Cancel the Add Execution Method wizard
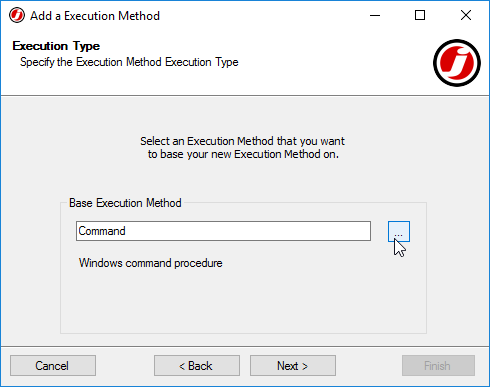 [x=53, y=366]
